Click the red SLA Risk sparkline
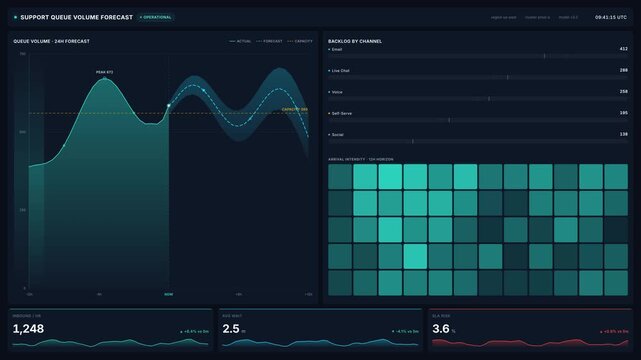Image resolution: width=641 pixels, height=360 pixels. 530,343
